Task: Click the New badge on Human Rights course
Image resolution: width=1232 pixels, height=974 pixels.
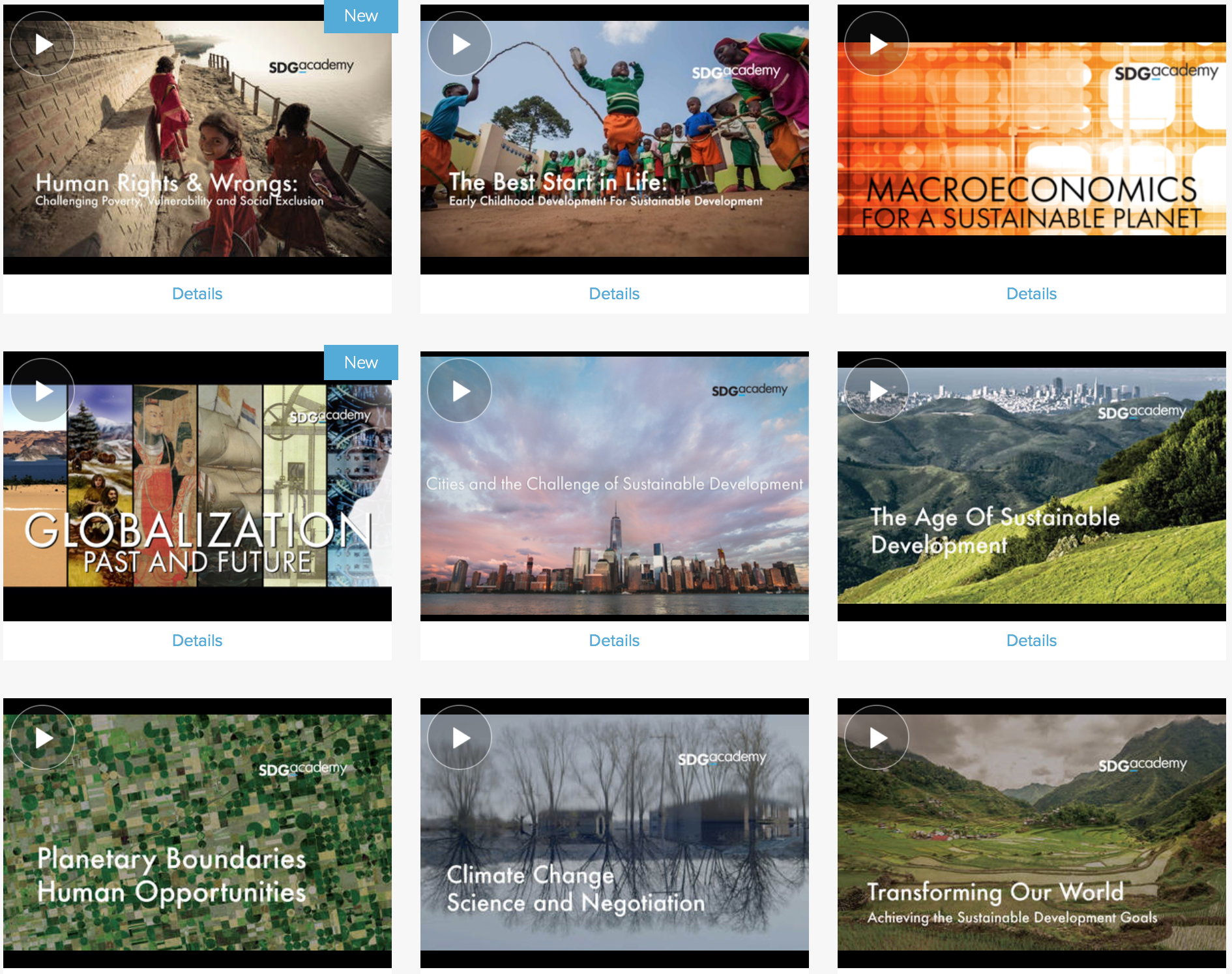Action: (360, 16)
